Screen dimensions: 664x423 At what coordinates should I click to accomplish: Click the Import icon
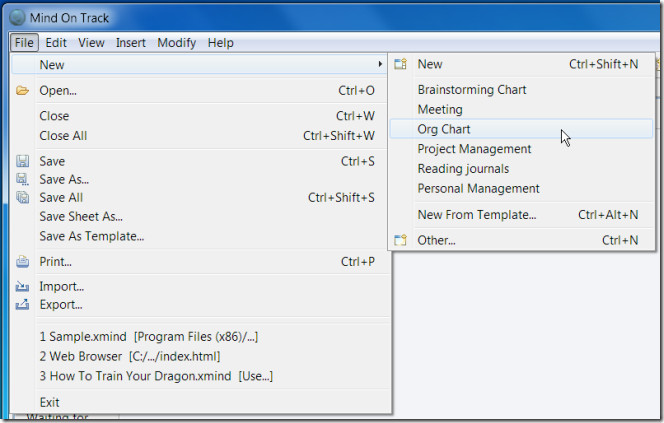coord(22,287)
